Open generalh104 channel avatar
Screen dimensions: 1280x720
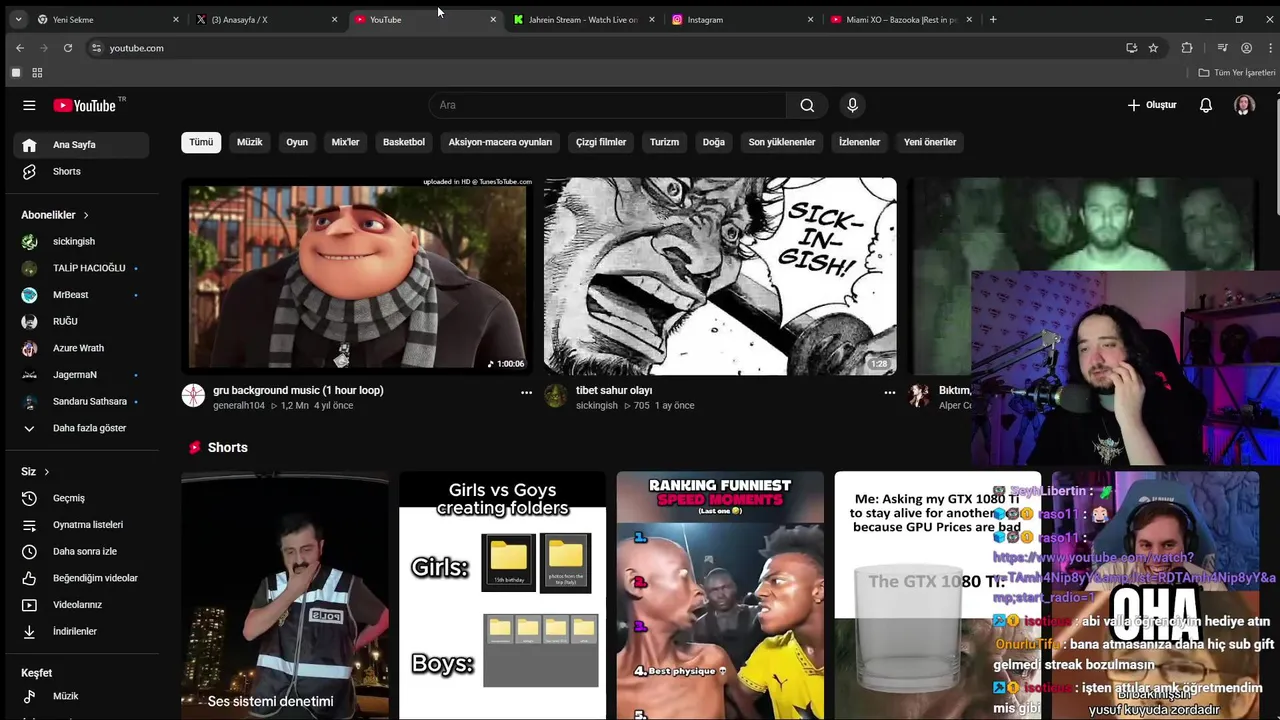(x=193, y=396)
